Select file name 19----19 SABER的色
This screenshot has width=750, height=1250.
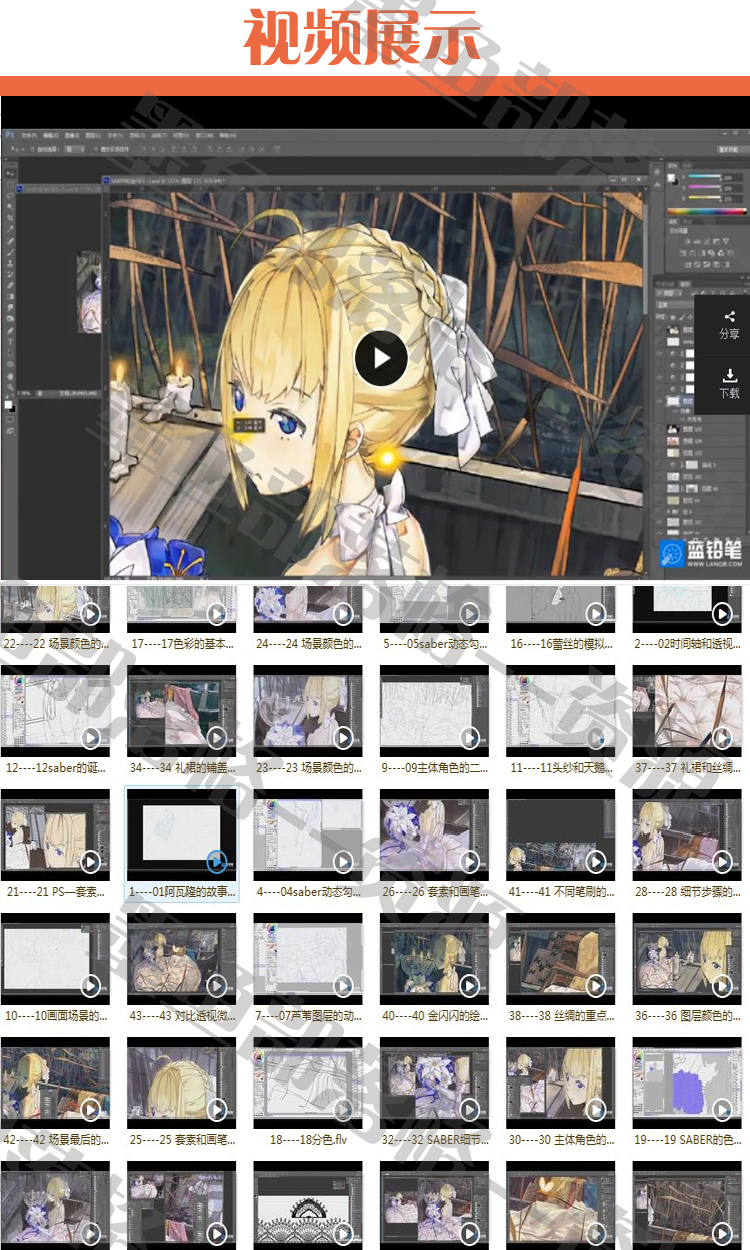pyautogui.click(x=687, y=1139)
